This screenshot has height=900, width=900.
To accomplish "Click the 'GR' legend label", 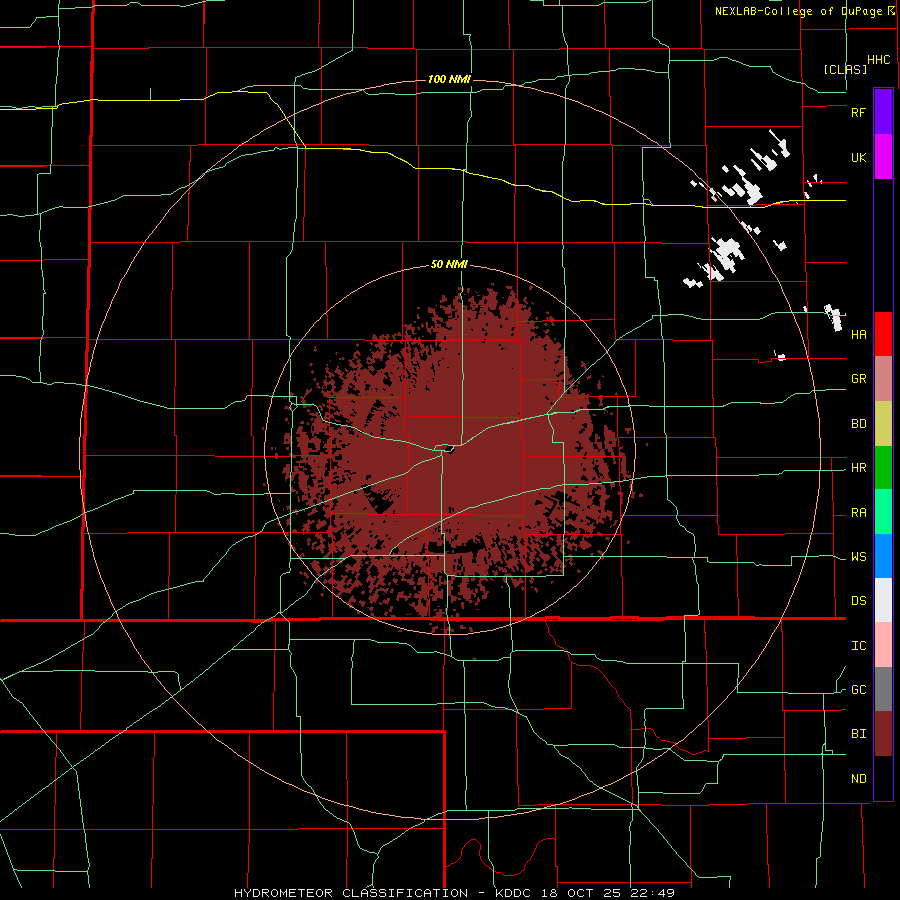I will tap(858, 379).
